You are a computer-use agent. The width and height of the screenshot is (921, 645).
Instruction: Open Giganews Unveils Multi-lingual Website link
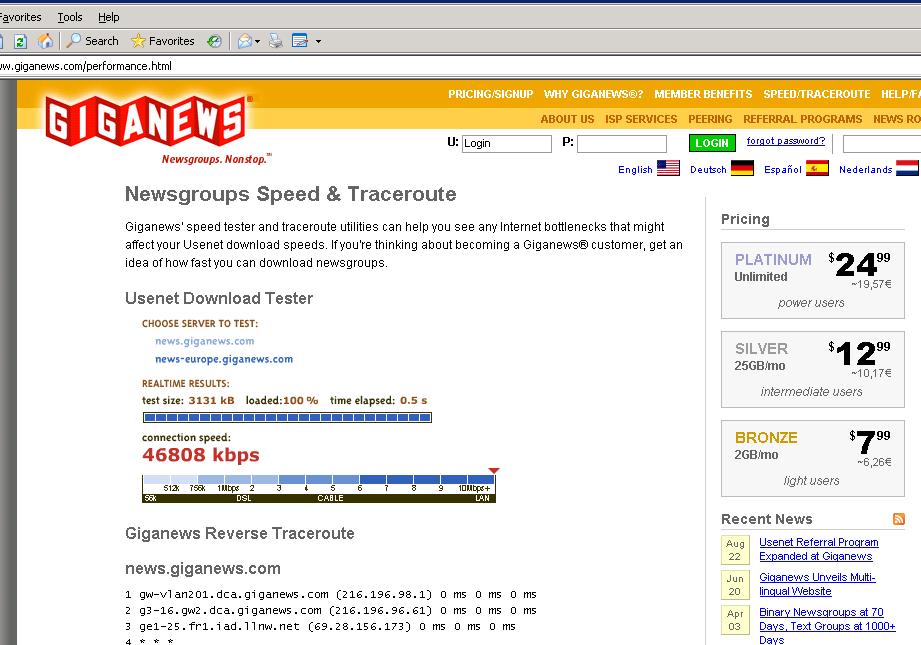(x=817, y=584)
